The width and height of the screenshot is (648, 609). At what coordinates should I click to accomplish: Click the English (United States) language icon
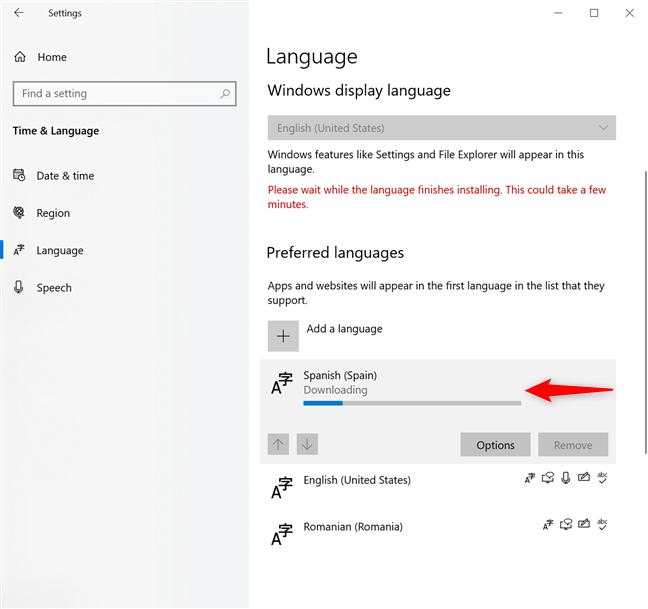pyautogui.click(x=281, y=488)
